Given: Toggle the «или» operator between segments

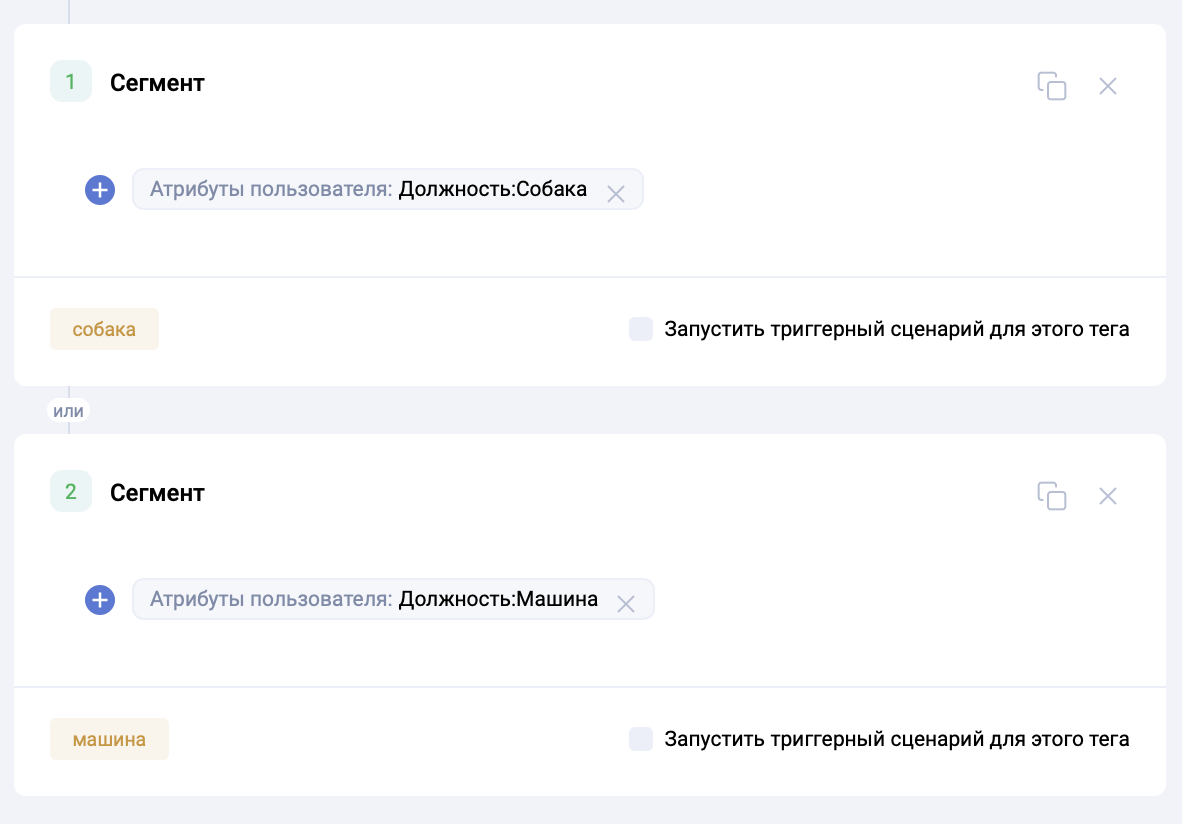Looking at the screenshot, I should (x=68, y=410).
